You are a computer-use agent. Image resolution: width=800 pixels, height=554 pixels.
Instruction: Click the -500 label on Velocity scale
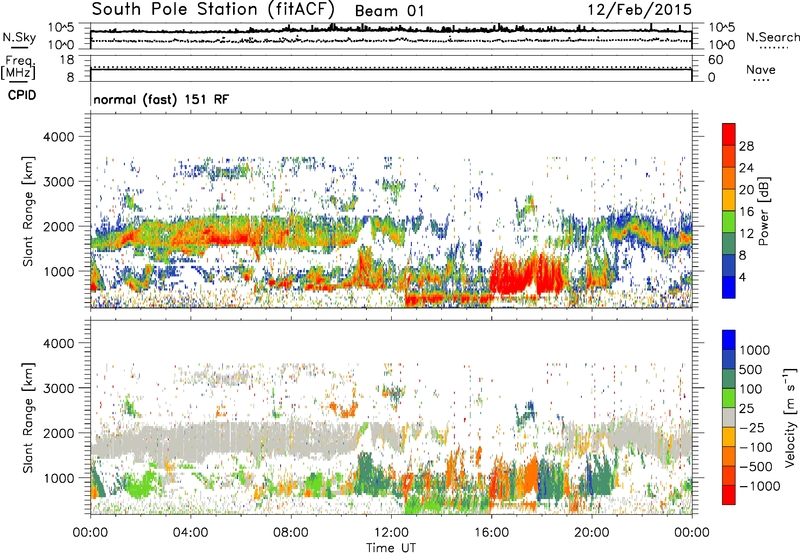(756, 466)
